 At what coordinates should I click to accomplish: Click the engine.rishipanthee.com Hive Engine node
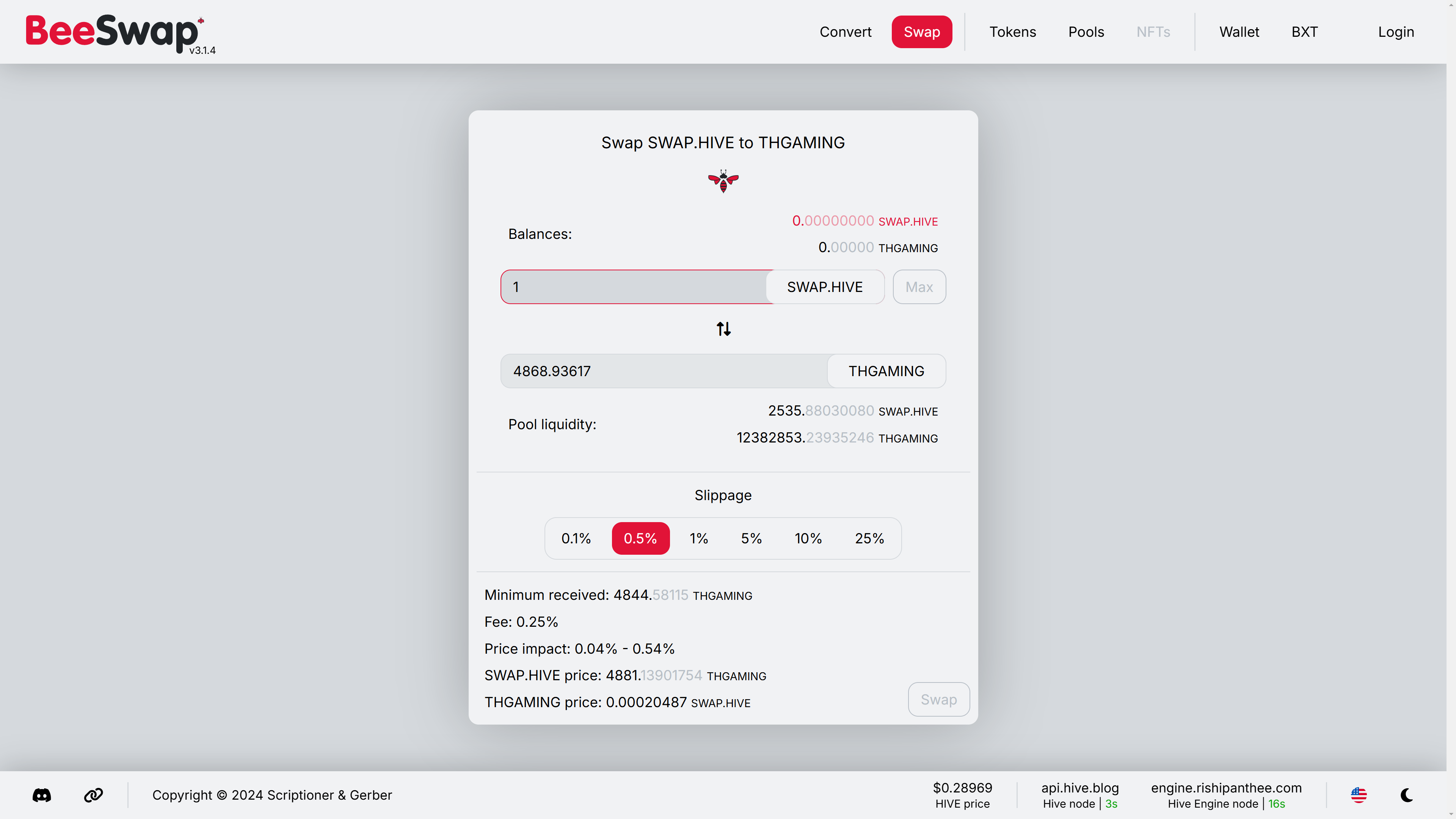click(1227, 795)
